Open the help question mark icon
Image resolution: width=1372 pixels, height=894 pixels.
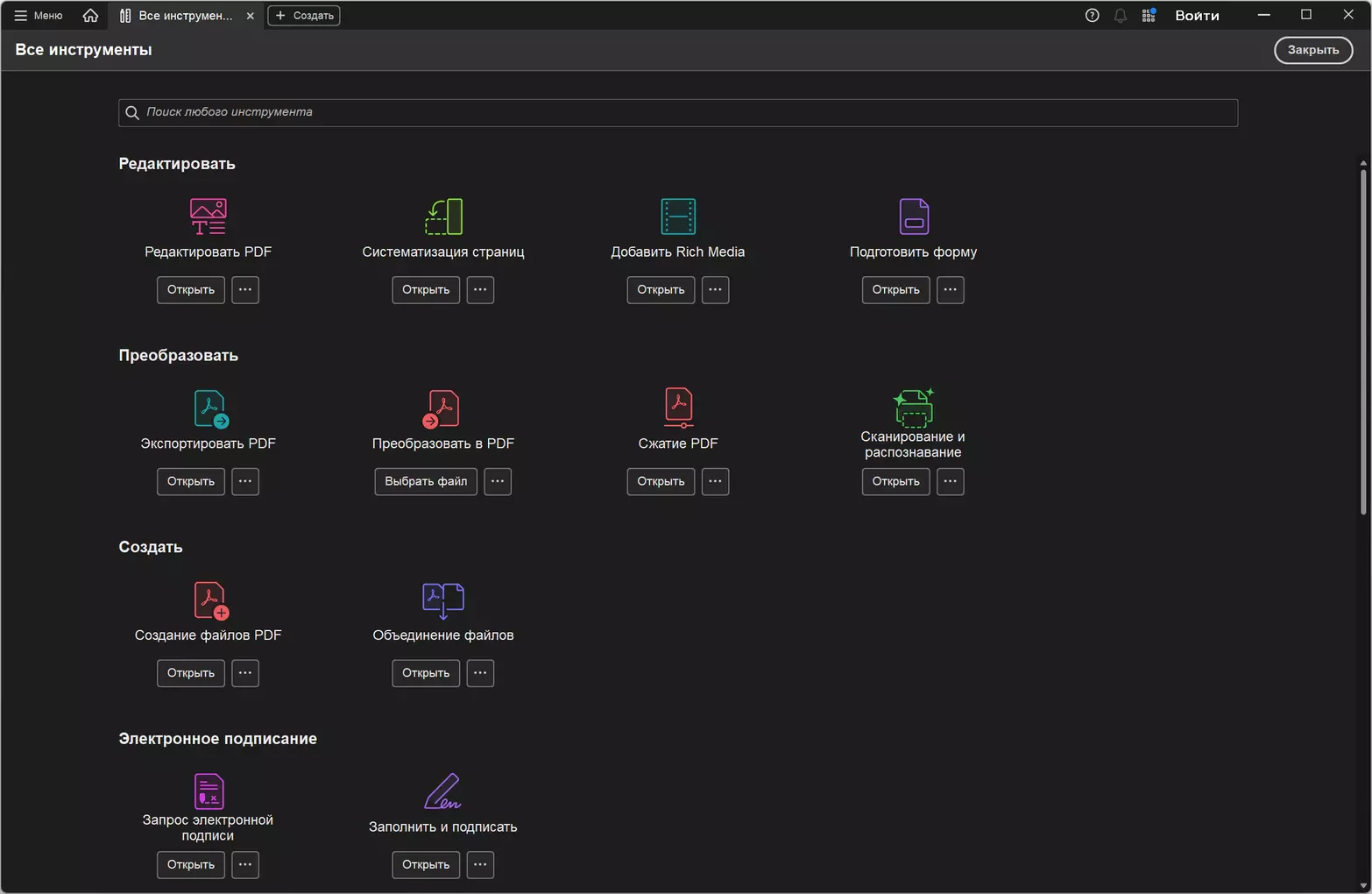pos(1092,15)
